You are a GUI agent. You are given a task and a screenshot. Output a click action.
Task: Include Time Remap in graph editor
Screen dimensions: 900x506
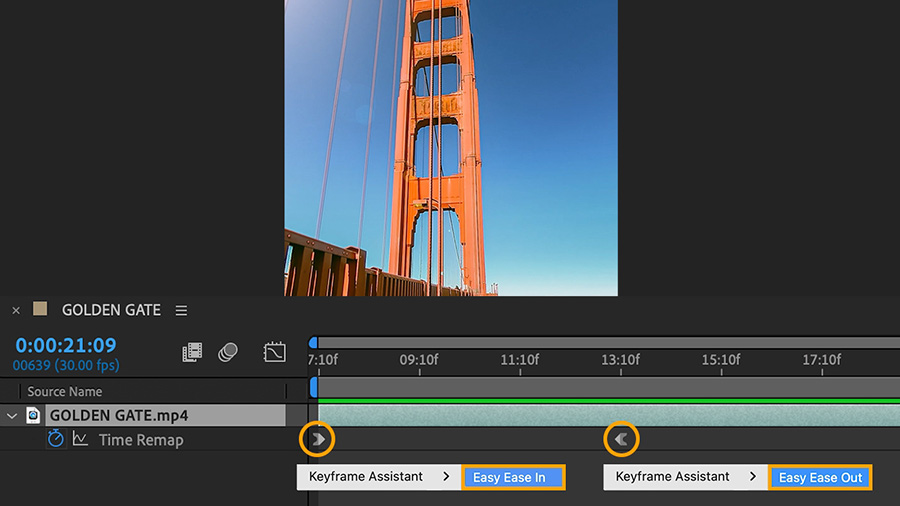click(80, 439)
